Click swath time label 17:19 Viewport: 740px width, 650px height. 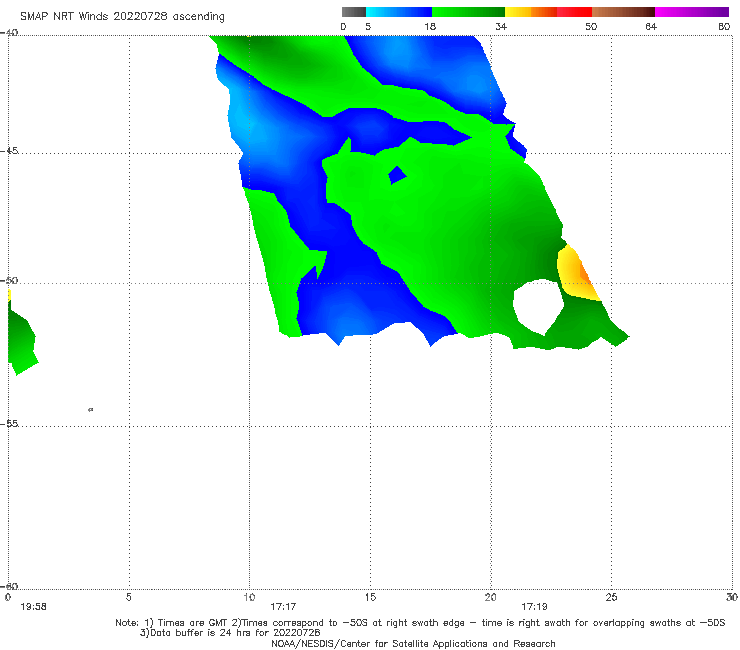point(534,607)
